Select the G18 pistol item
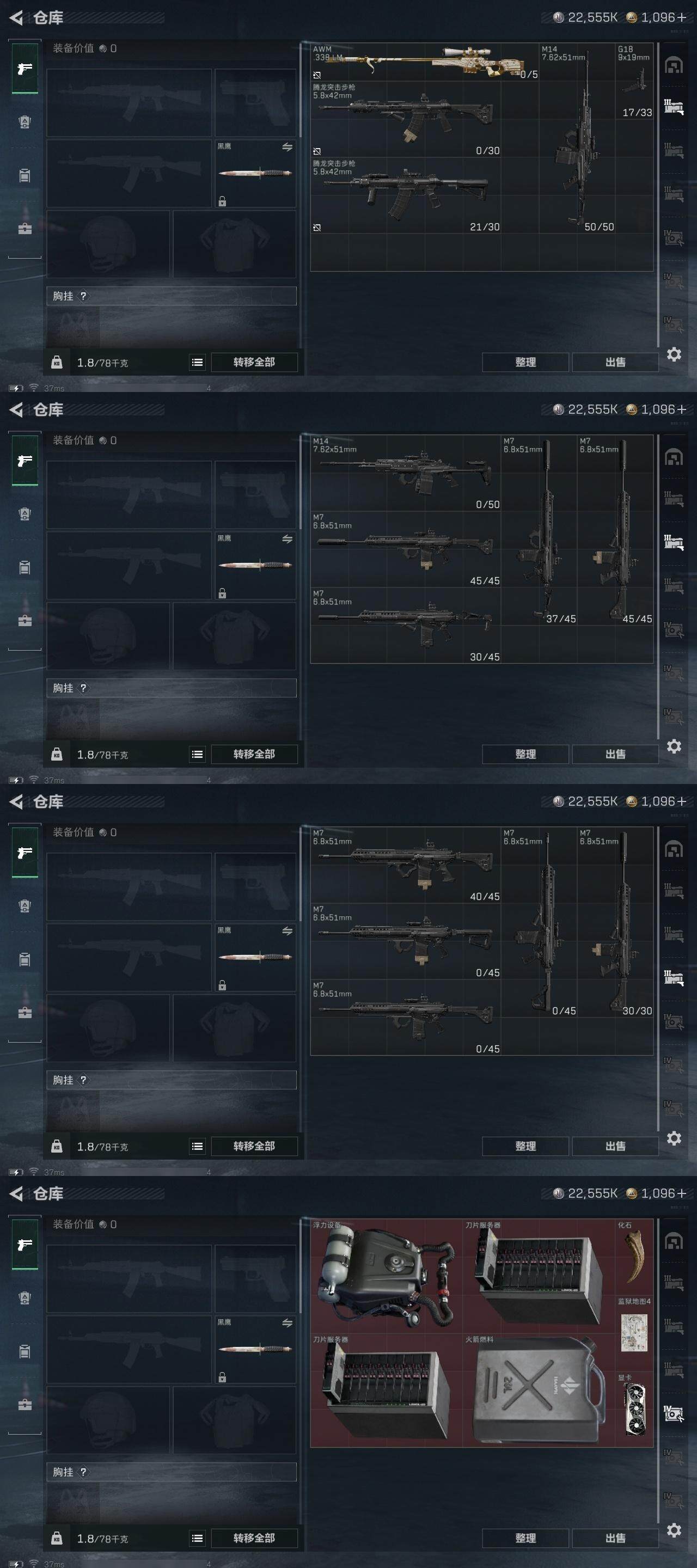The image size is (697, 1568). point(634,81)
